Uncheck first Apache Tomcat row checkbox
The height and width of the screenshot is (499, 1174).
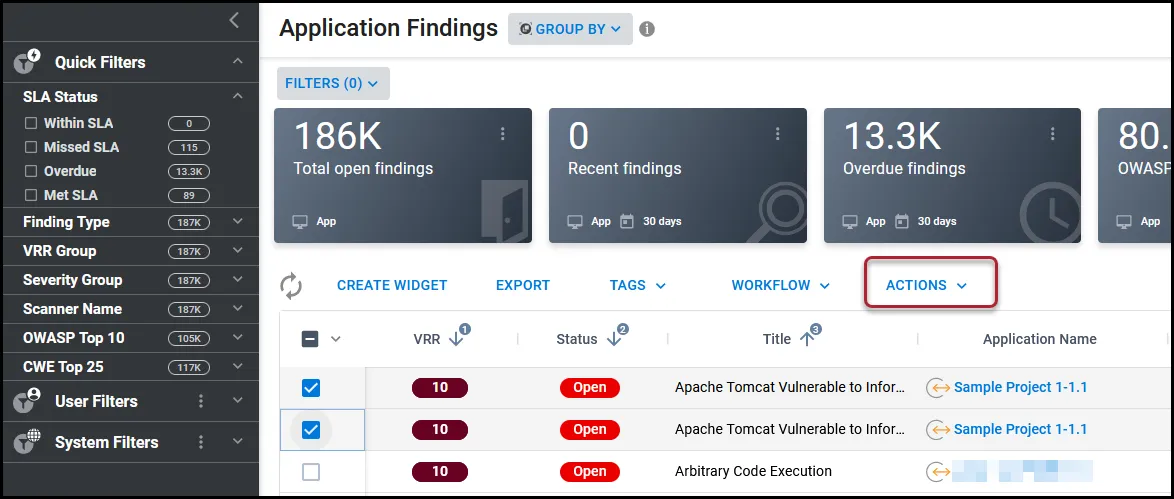click(310, 387)
